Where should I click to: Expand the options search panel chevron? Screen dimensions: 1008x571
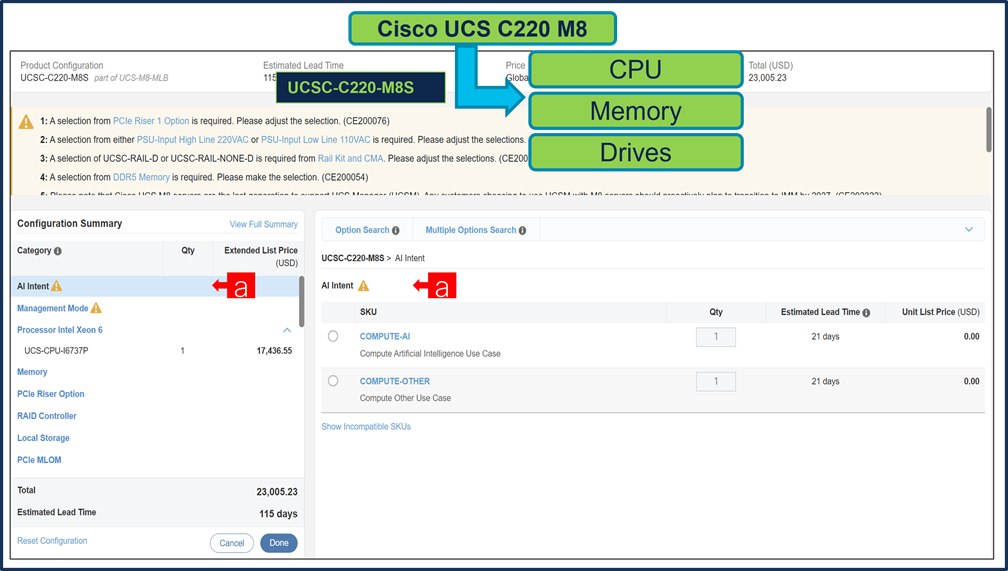969,230
